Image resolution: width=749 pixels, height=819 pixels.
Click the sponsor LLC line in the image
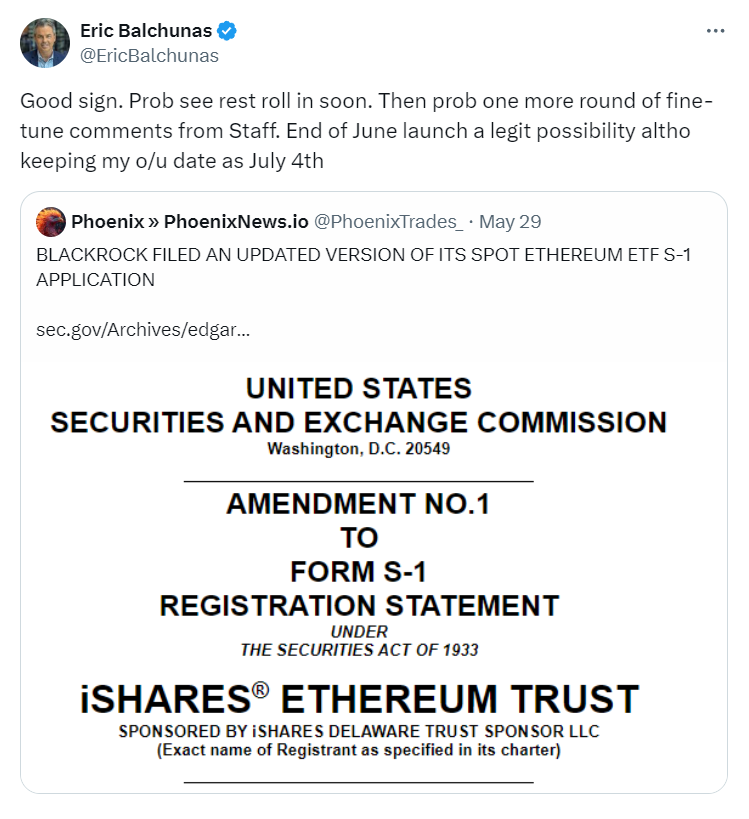(359, 731)
